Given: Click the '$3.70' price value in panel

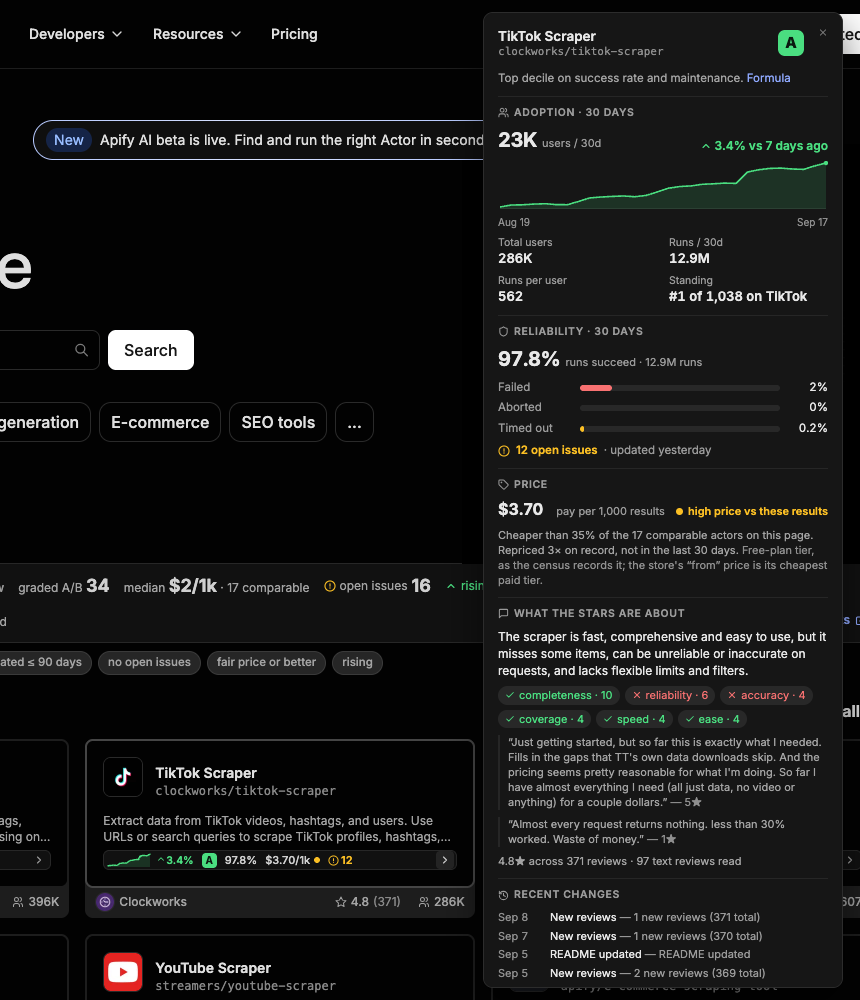Looking at the screenshot, I should [521, 510].
